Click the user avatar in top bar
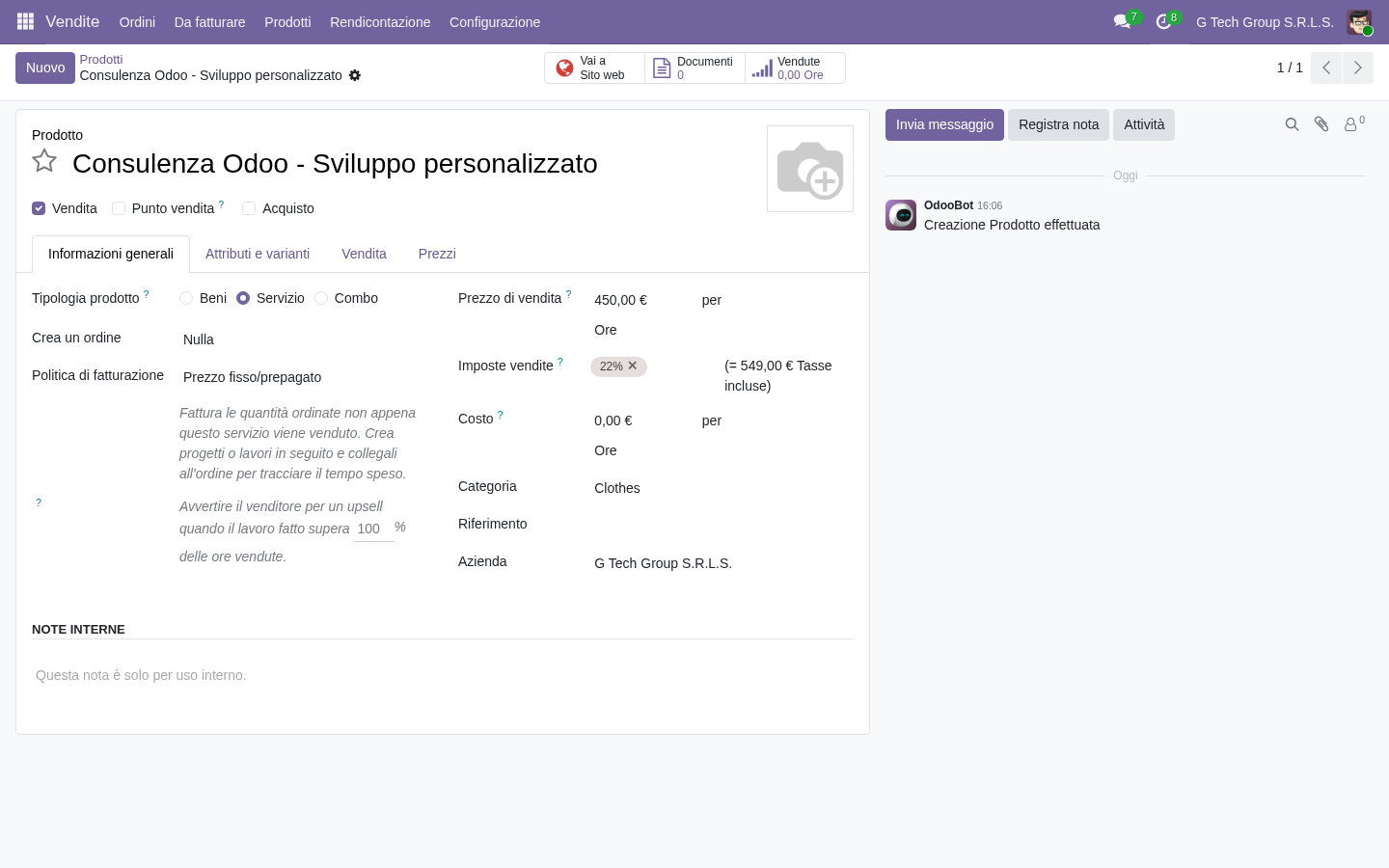The width and height of the screenshot is (1389, 868). coord(1359,22)
